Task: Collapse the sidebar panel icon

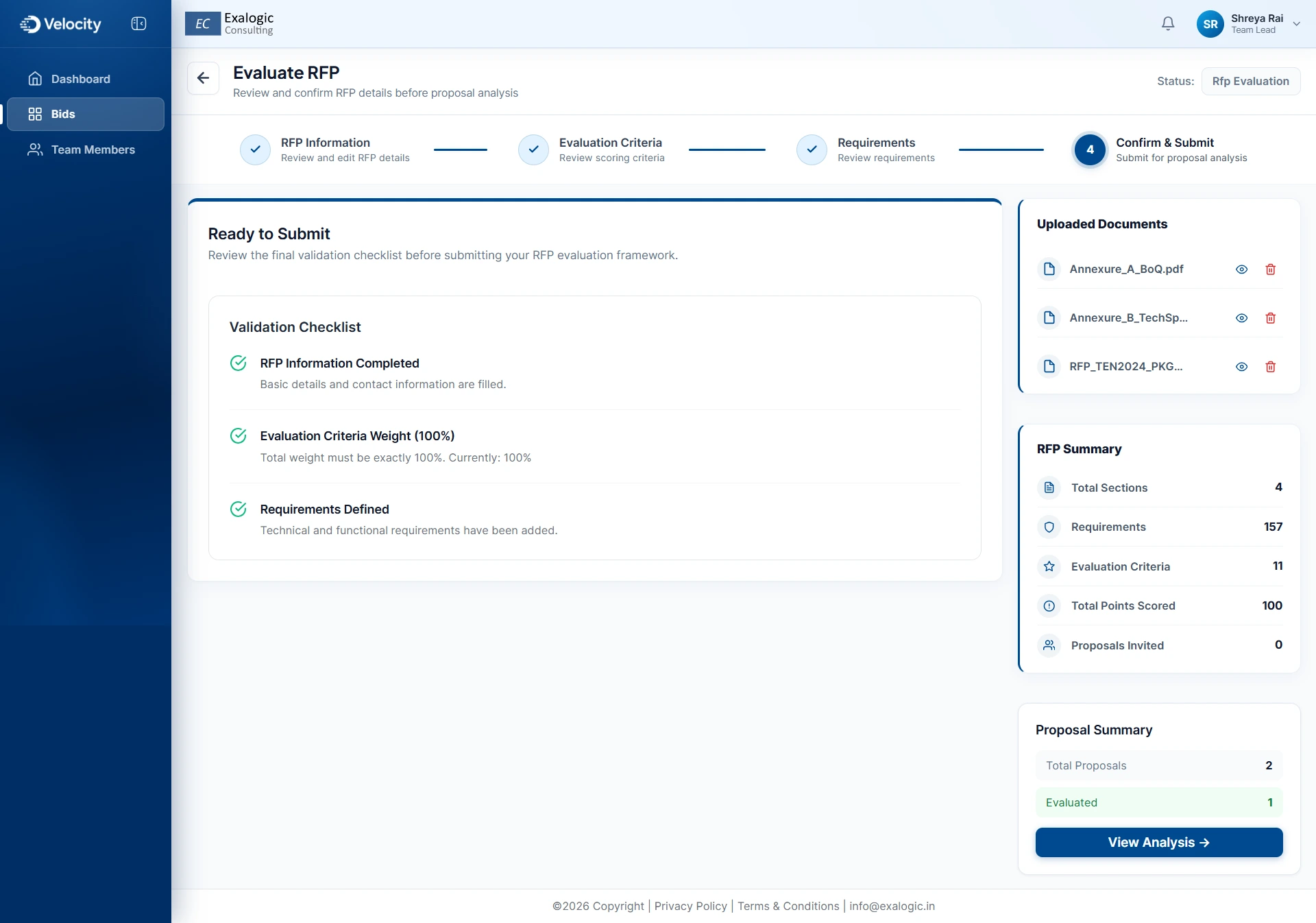Action: pos(138,24)
